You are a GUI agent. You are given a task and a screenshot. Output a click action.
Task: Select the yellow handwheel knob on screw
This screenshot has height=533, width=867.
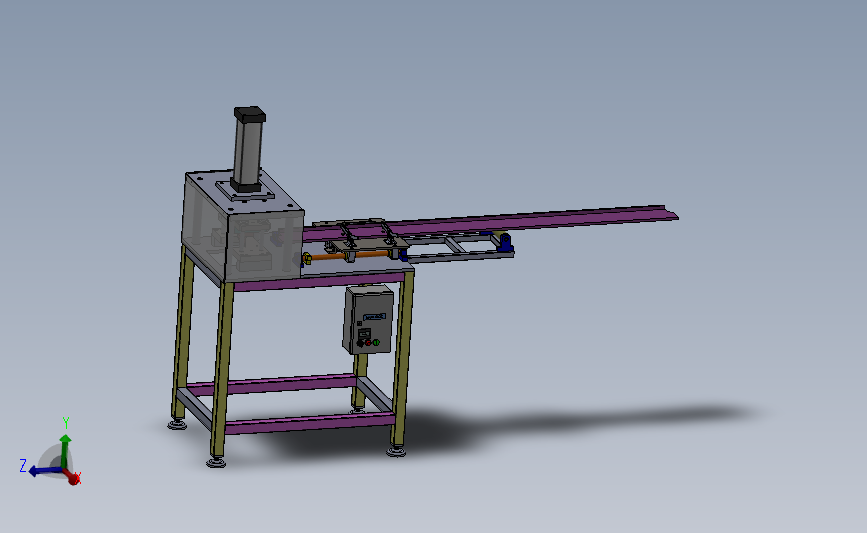pyautogui.click(x=307, y=258)
